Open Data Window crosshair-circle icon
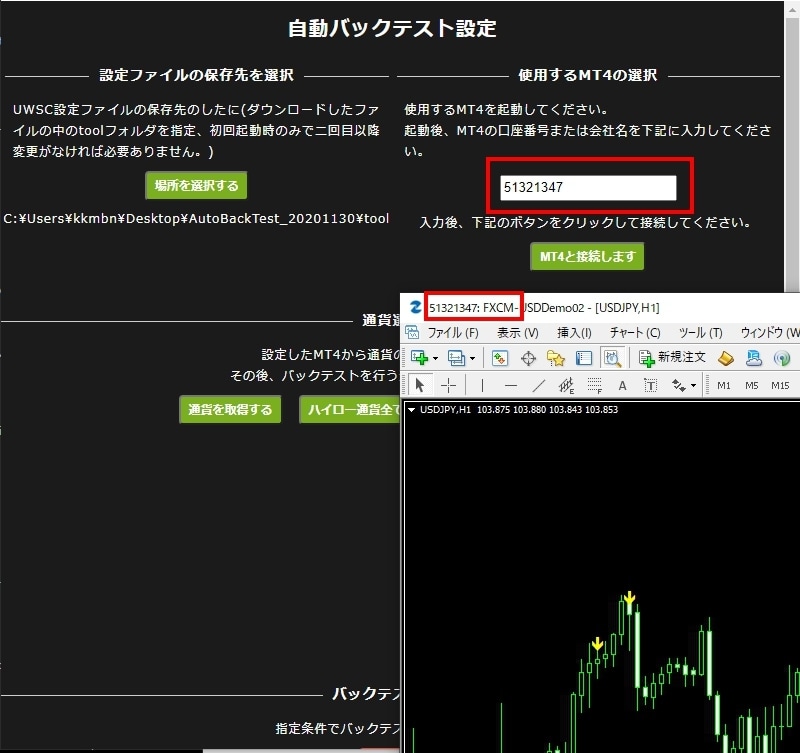 coord(528,359)
